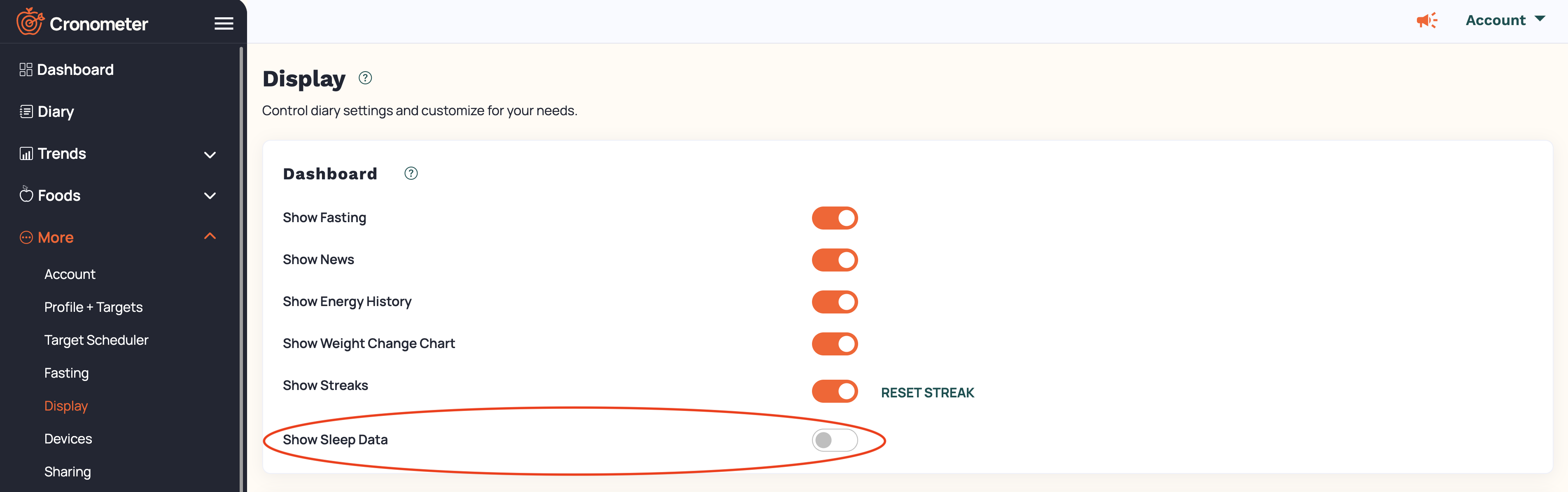This screenshot has width=1568, height=492.
Task: Click the Dashboard grid icon in sidebar
Action: pos(26,70)
